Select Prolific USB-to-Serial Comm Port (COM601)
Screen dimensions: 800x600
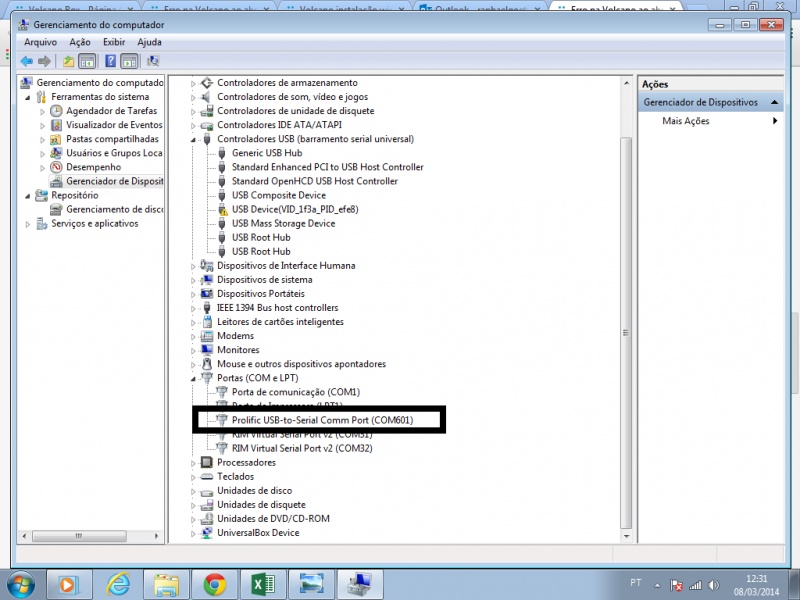[322, 420]
